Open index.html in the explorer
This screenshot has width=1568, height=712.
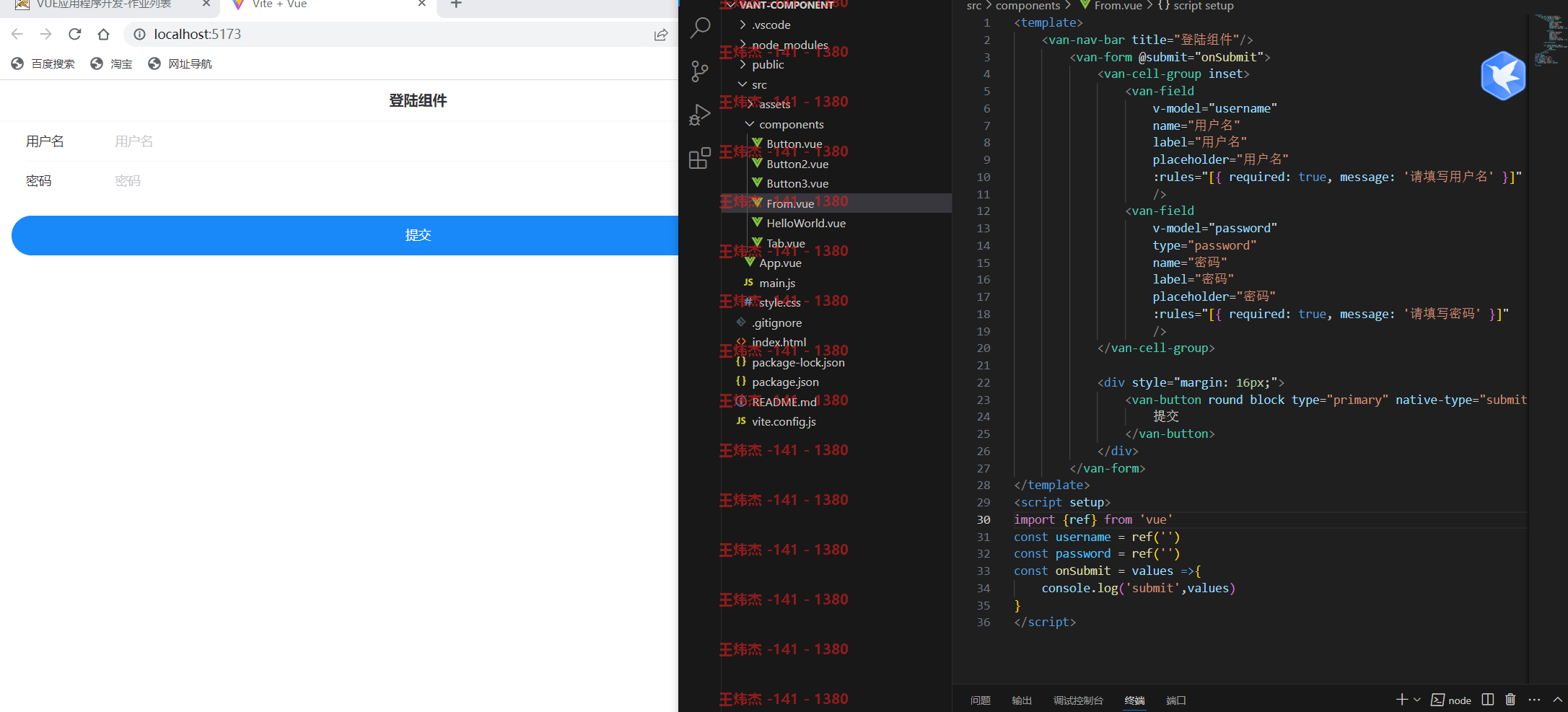point(779,343)
